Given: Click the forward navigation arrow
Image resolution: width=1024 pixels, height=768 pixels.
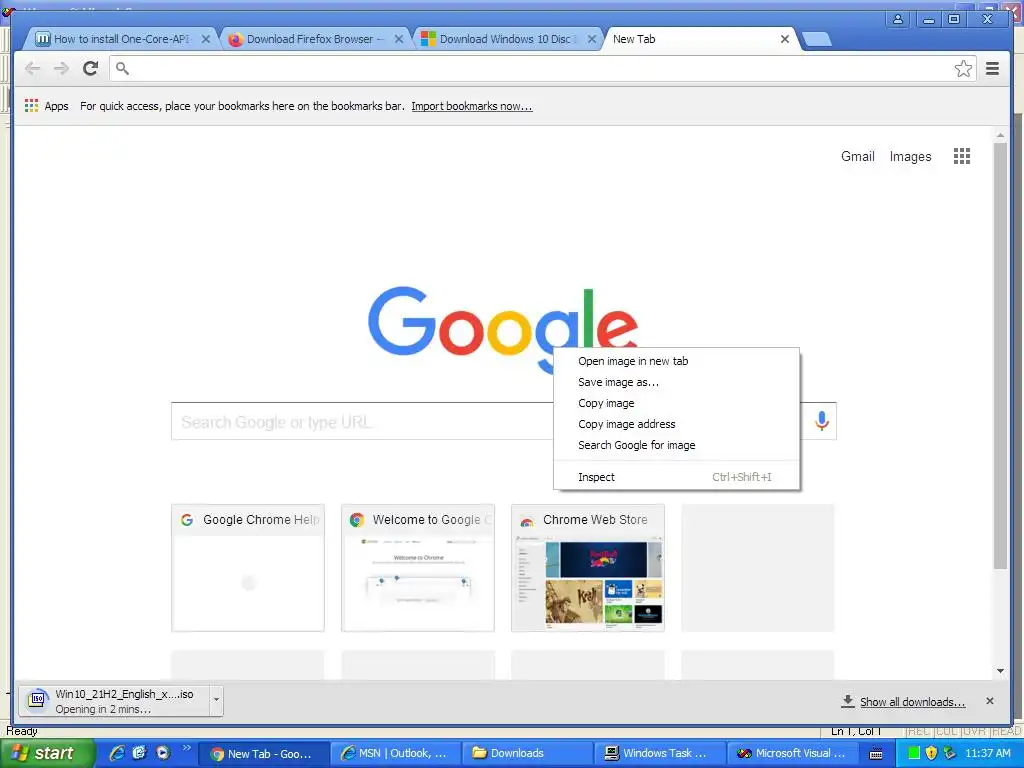Looking at the screenshot, I should (x=61, y=69).
